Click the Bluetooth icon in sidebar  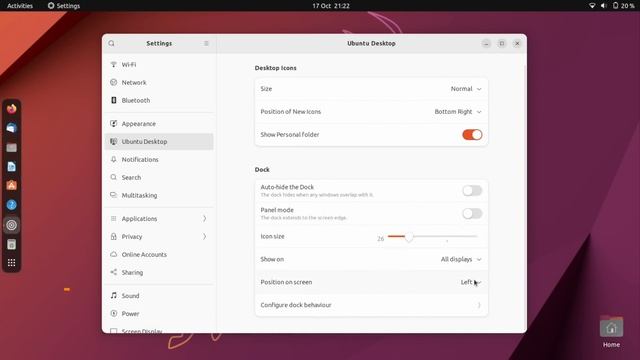[x=113, y=100]
